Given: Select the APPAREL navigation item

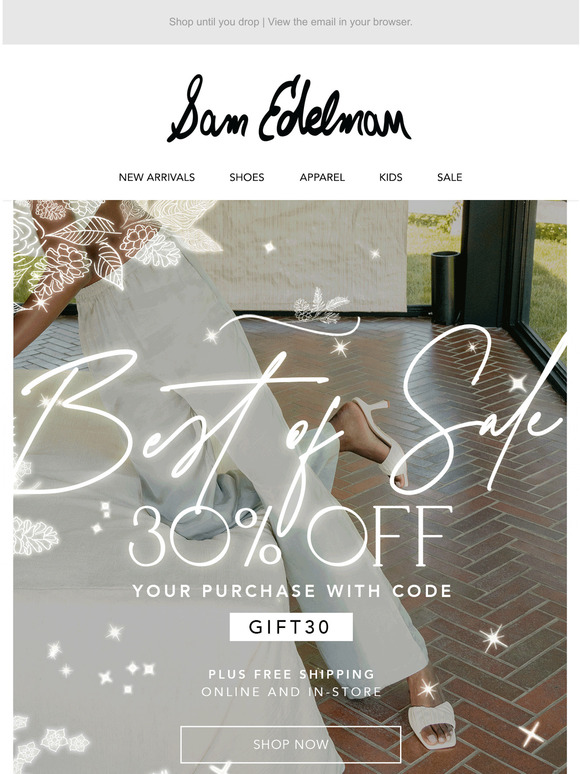Looking at the screenshot, I should coord(322,177).
